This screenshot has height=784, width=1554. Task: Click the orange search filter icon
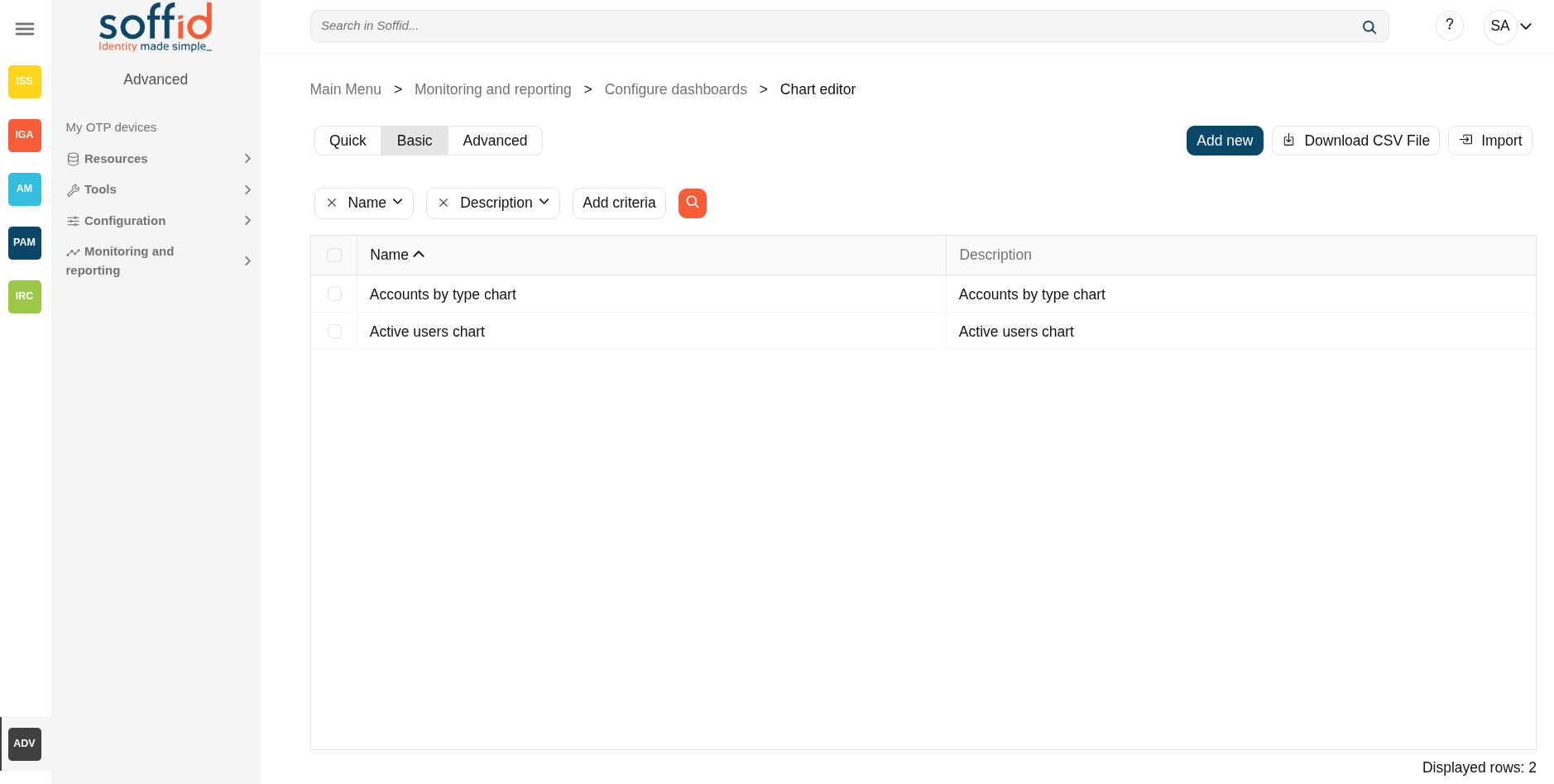692,203
